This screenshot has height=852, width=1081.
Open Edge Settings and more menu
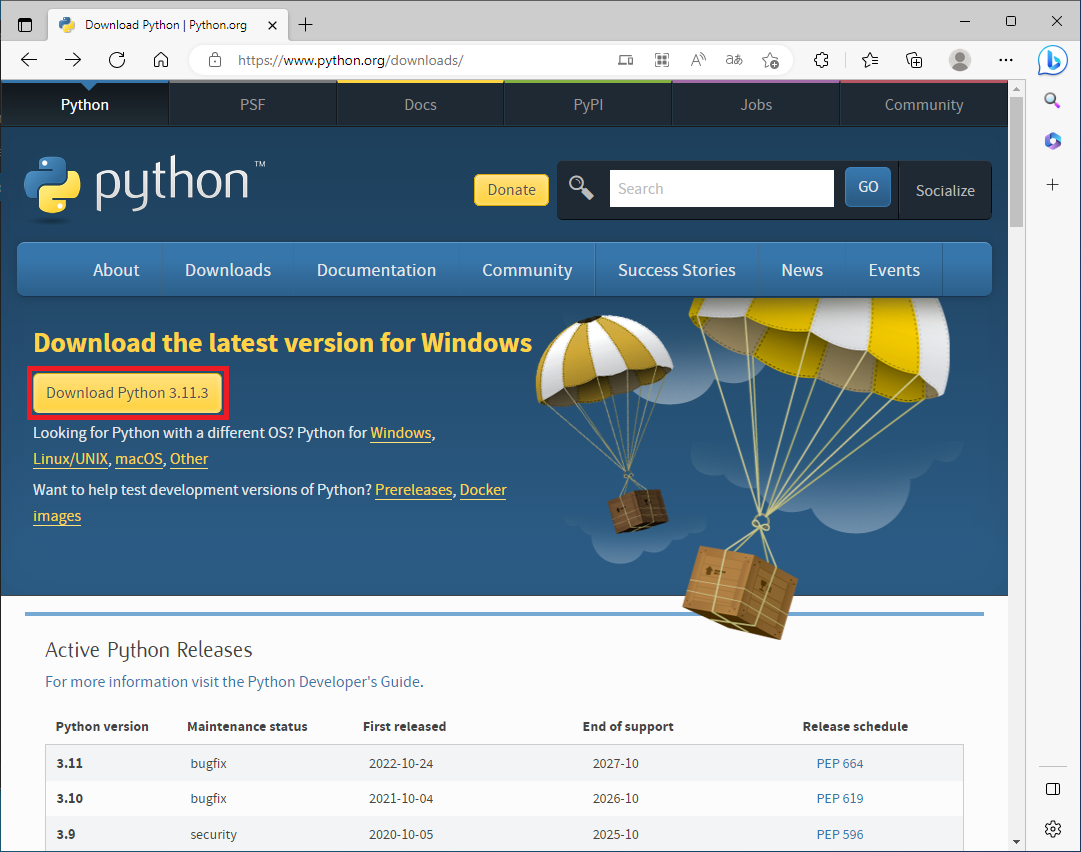(1006, 60)
